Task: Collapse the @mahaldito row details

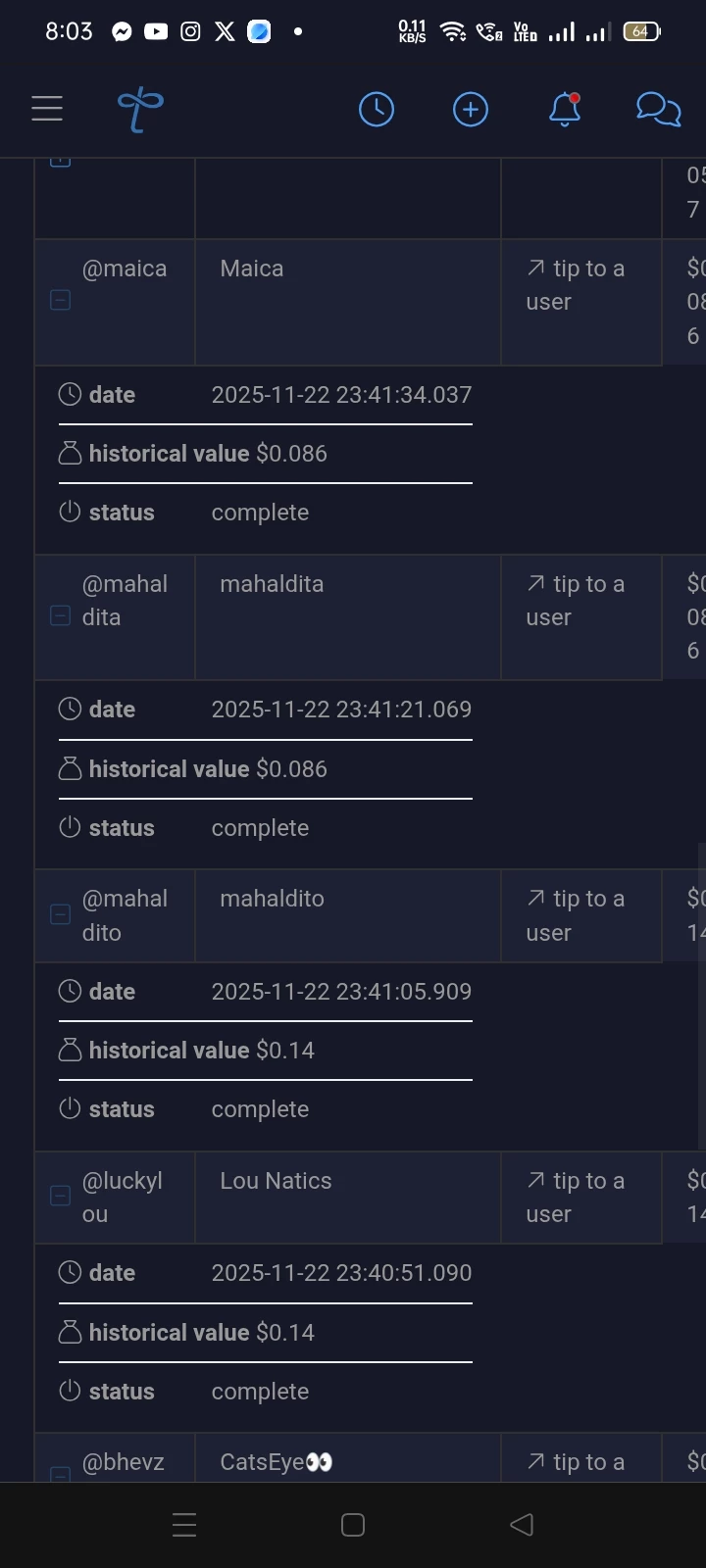Action: click(x=60, y=913)
